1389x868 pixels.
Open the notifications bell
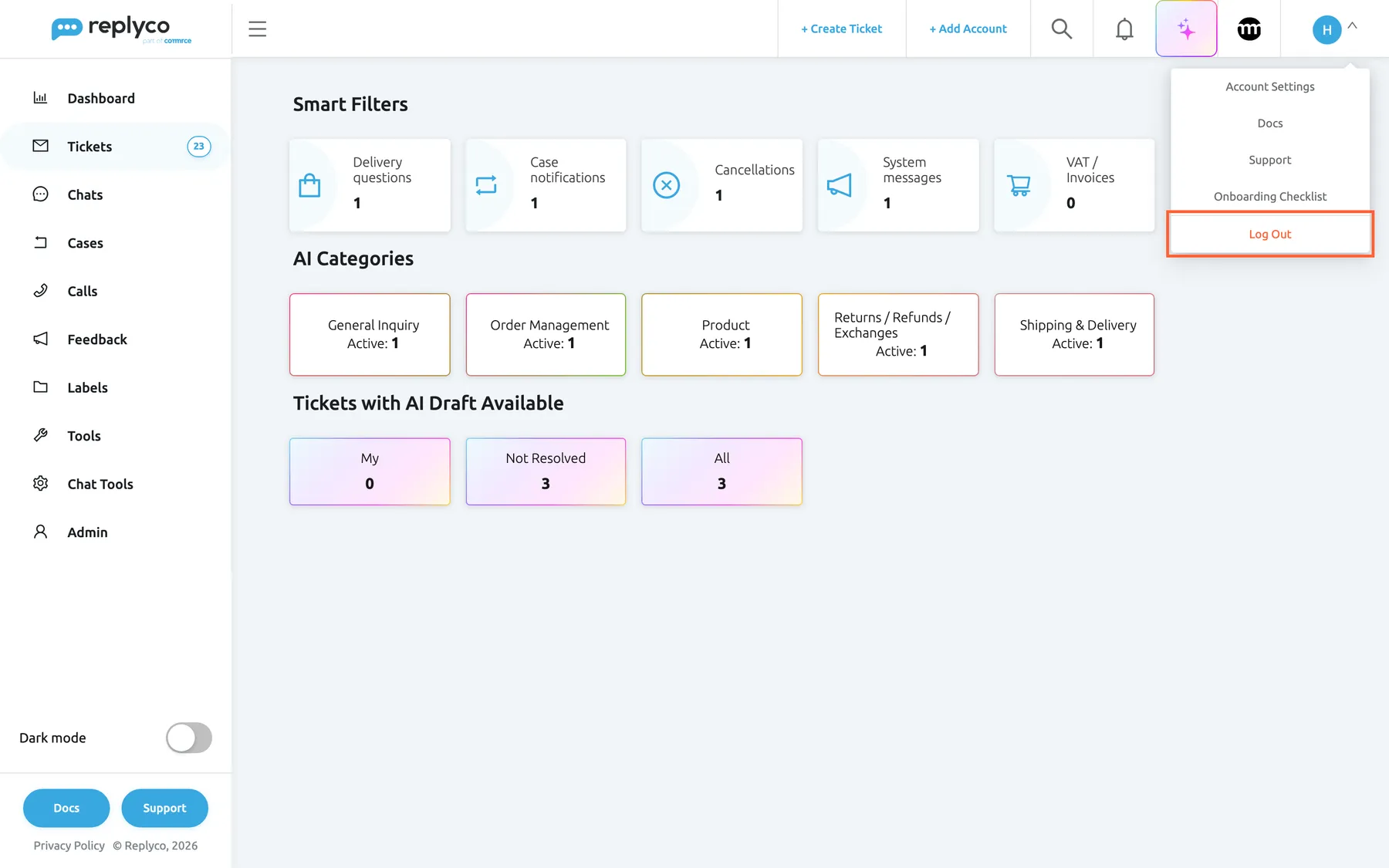pyautogui.click(x=1124, y=29)
